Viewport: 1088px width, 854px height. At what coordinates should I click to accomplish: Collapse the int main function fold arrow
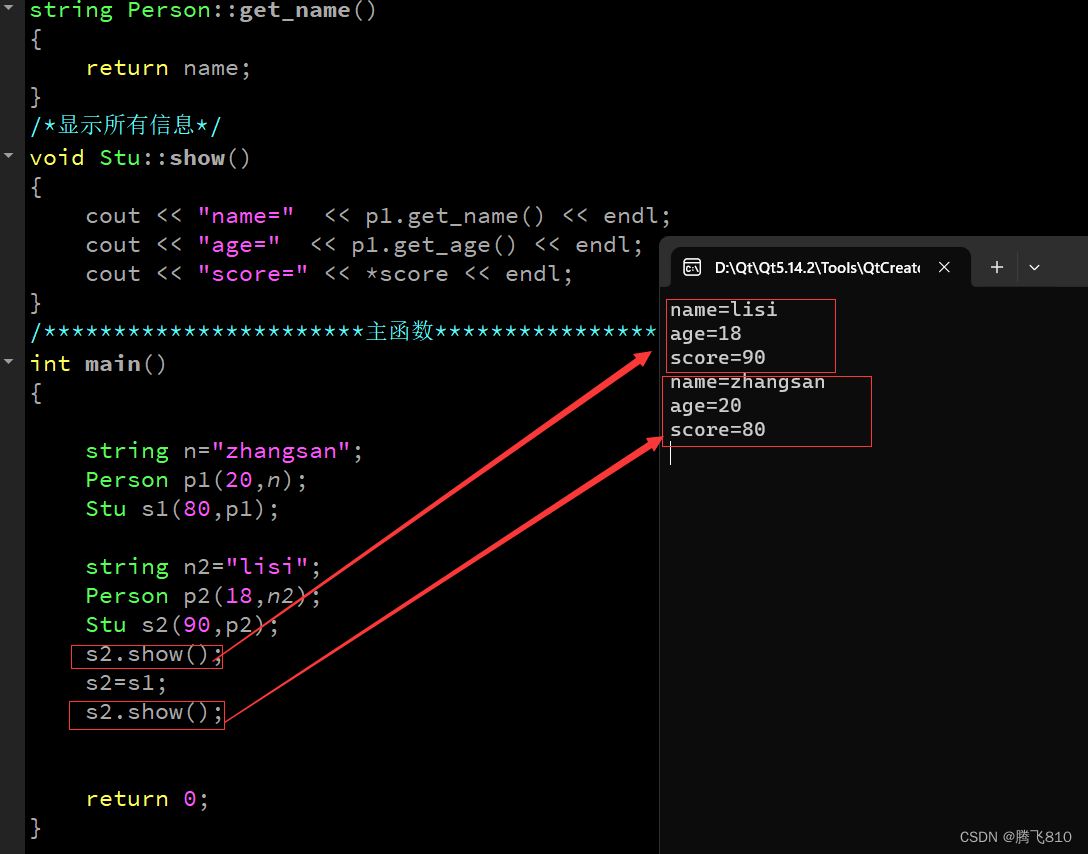(x=9, y=361)
